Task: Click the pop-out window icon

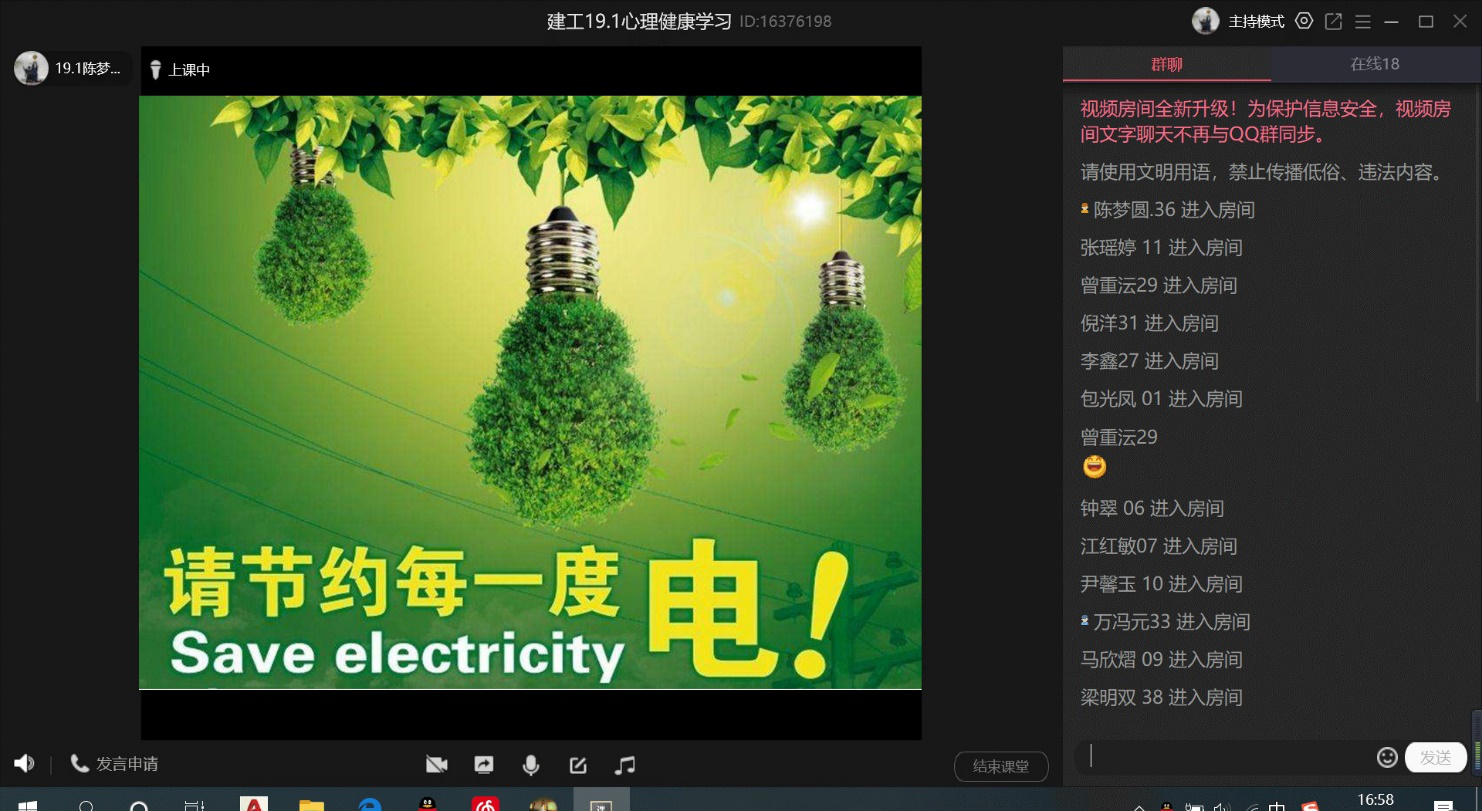Action: coord(1333,20)
